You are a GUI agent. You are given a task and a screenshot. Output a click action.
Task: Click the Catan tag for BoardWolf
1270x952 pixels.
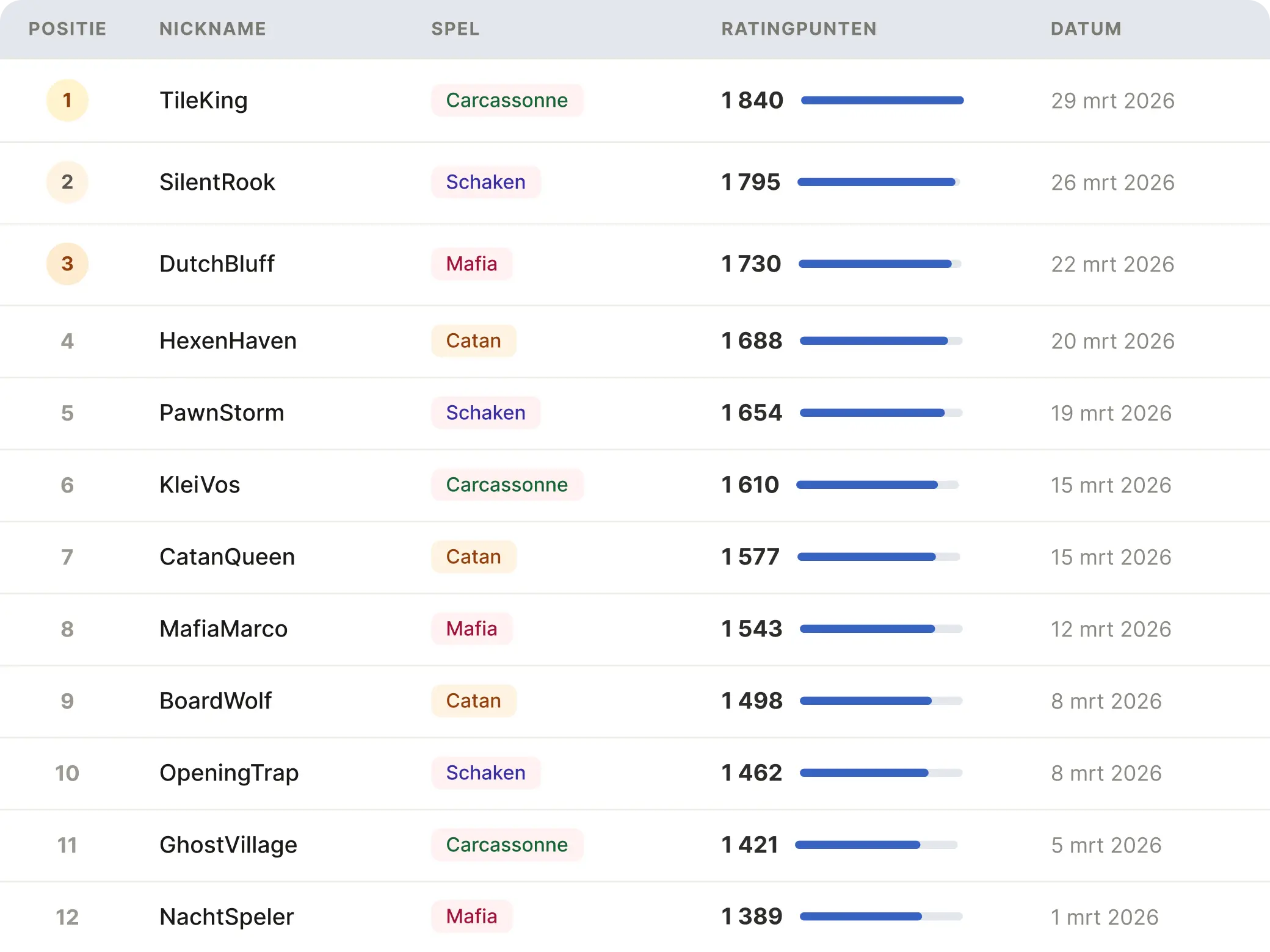[473, 701]
